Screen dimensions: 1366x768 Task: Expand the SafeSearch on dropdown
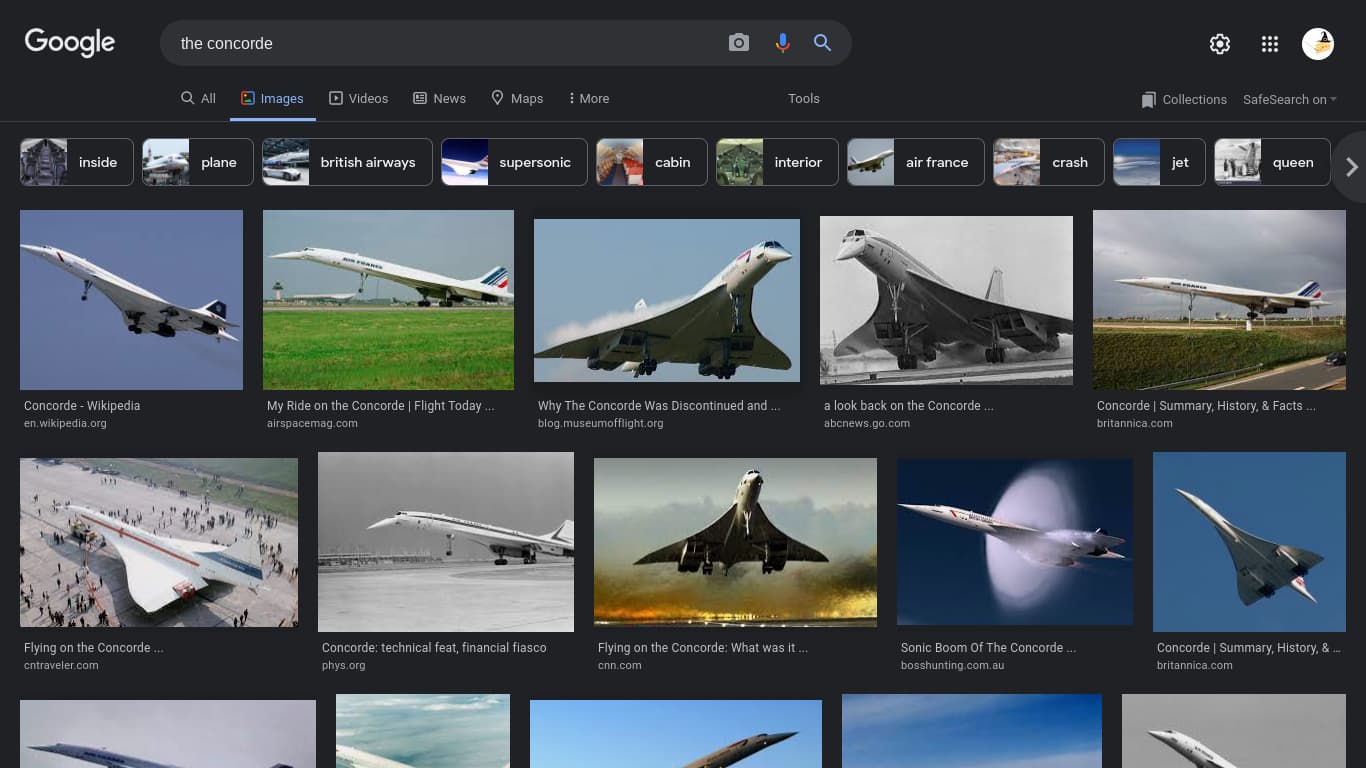click(1290, 99)
